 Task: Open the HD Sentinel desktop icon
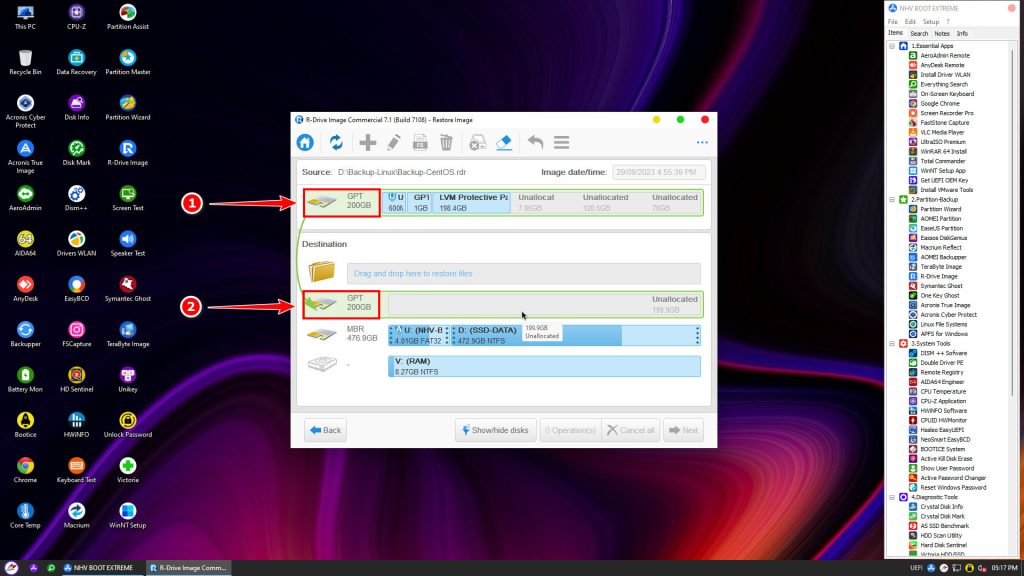76,379
